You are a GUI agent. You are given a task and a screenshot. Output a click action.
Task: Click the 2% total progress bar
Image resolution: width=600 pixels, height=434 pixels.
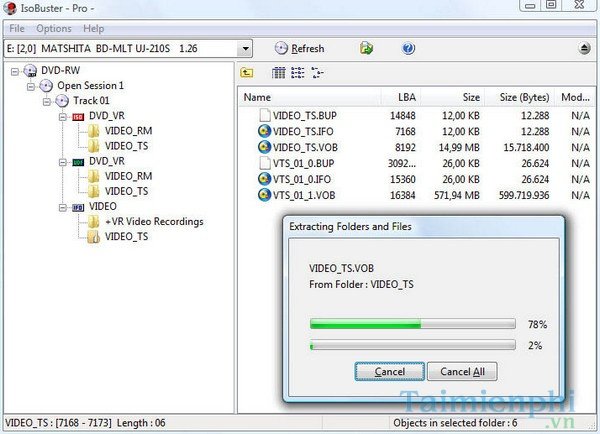click(412, 345)
